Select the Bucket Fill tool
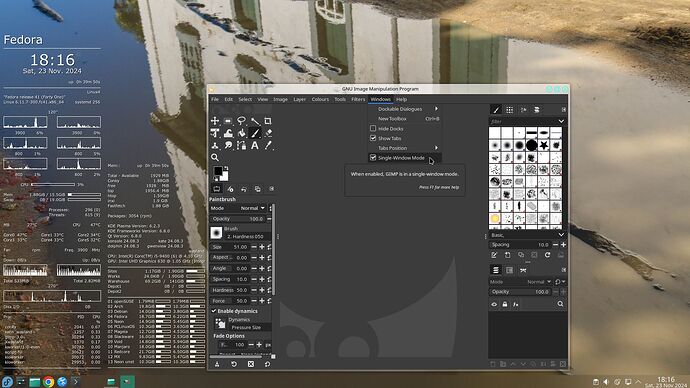Screen dimensions: 690x388 [241, 133]
